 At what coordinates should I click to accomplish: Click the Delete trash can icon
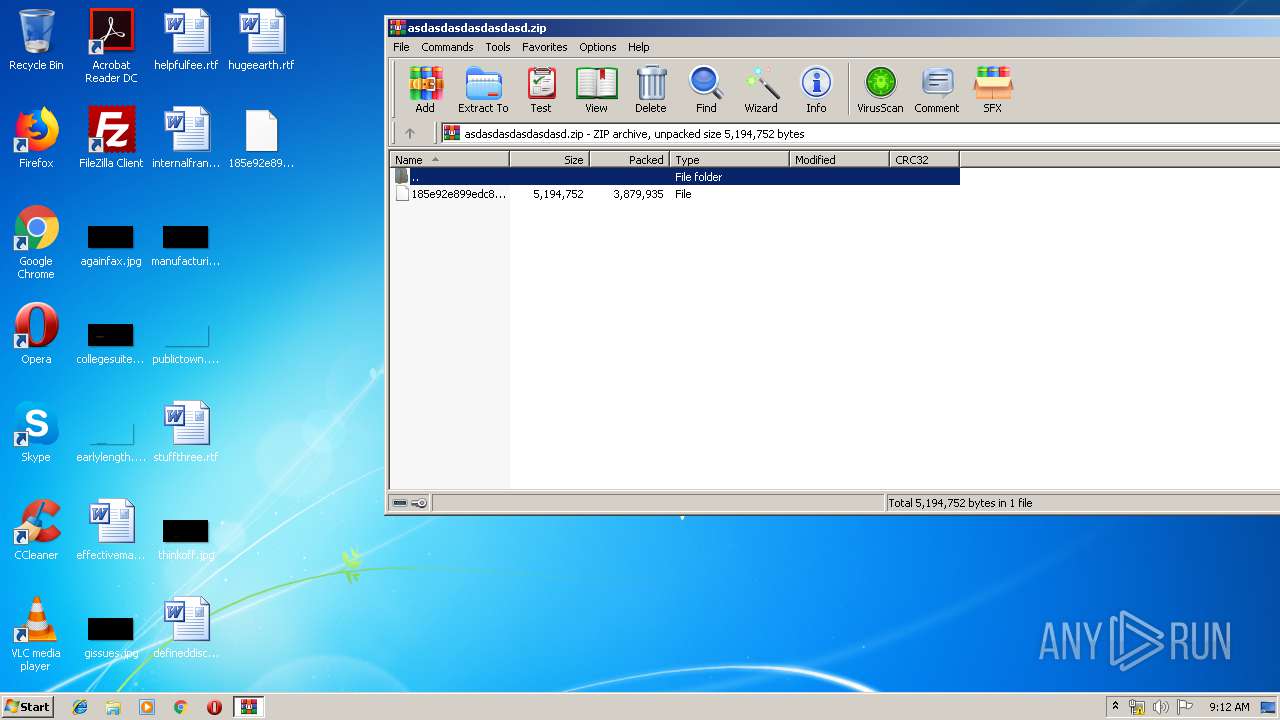click(x=650, y=90)
